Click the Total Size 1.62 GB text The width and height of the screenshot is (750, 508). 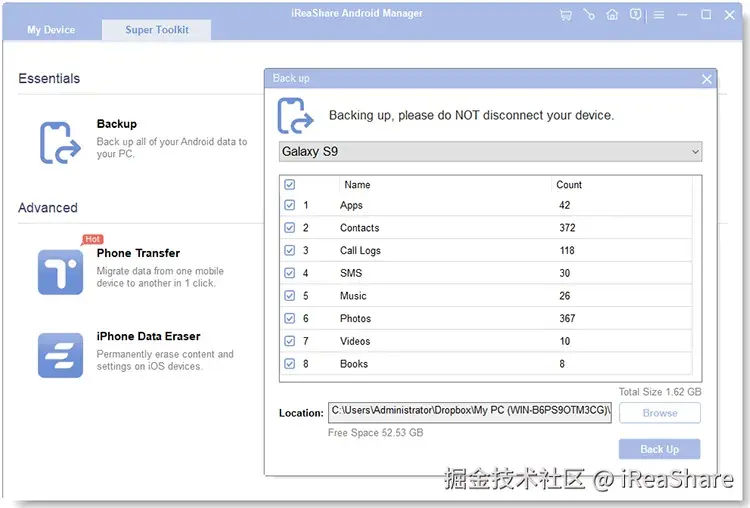coord(660,392)
